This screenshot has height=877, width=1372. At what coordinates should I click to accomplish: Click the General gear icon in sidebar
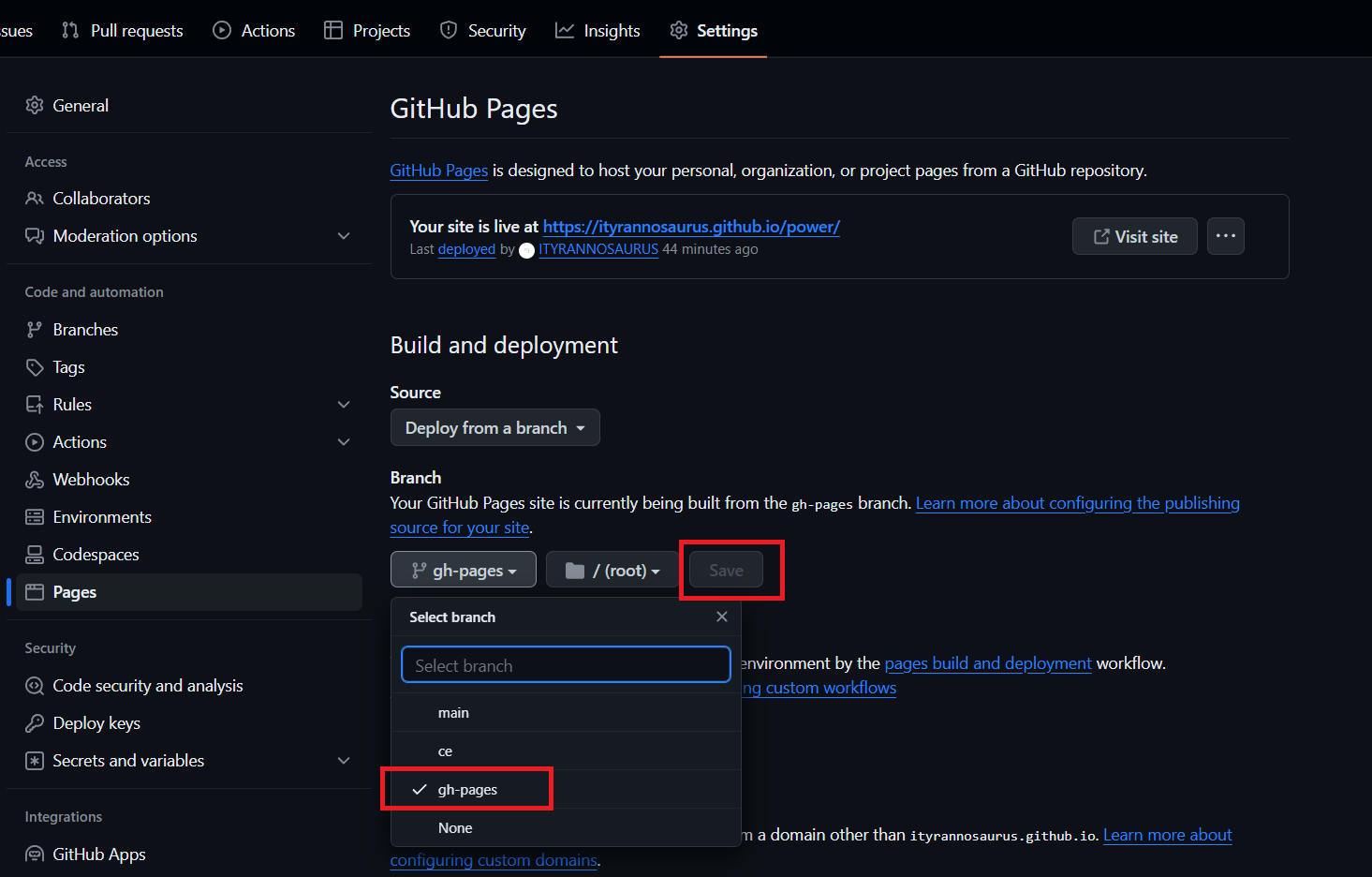tap(35, 105)
